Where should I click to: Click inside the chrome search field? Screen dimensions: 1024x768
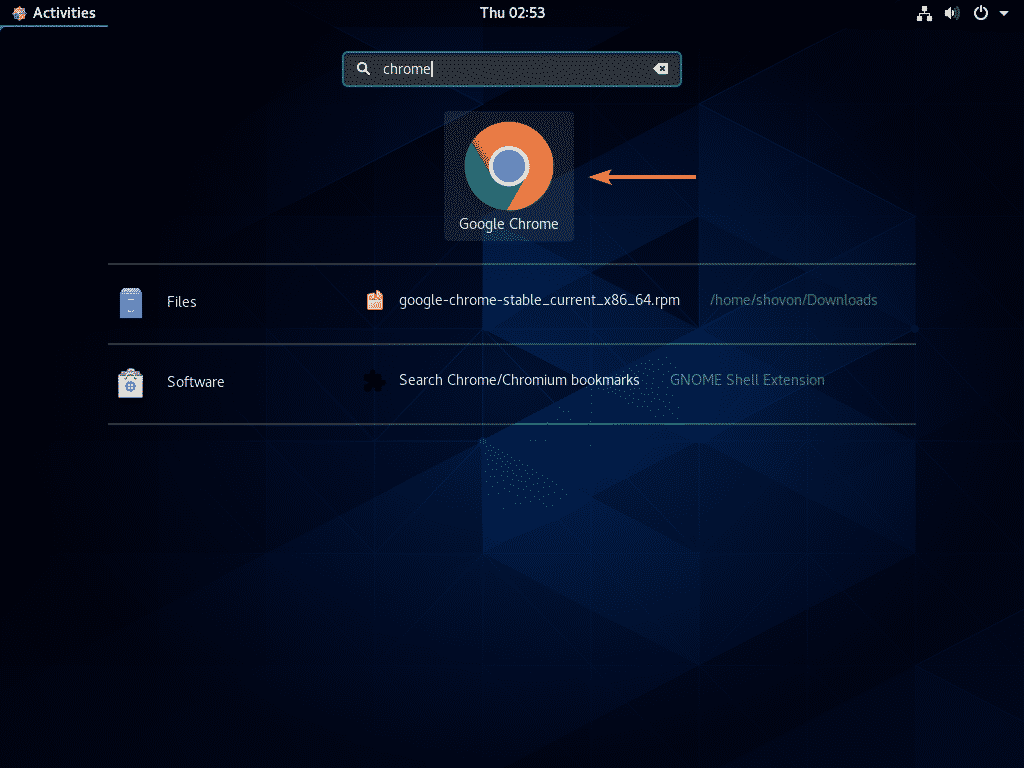click(x=512, y=69)
